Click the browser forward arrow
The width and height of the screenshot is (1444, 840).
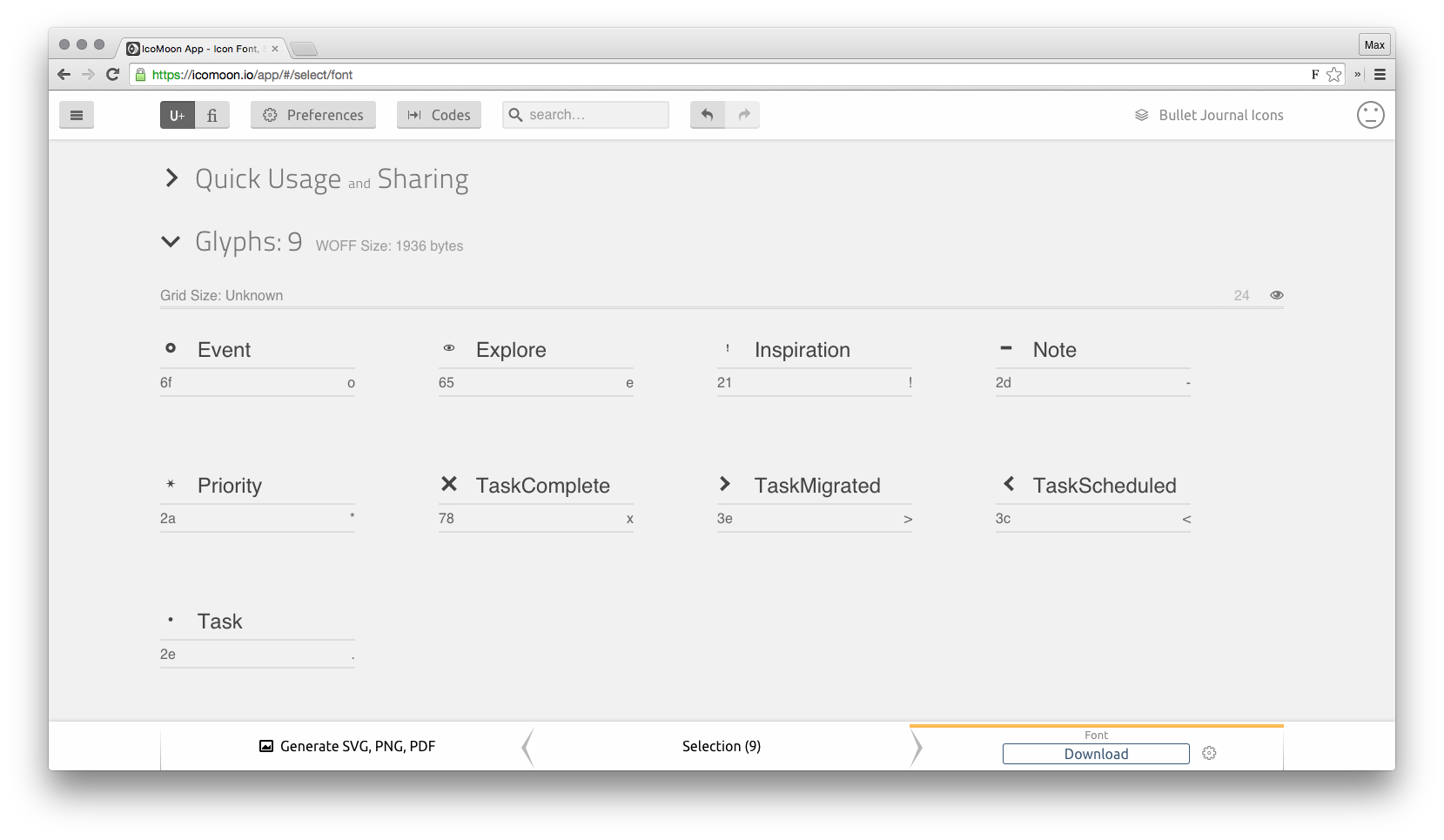pyautogui.click(x=88, y=75)
